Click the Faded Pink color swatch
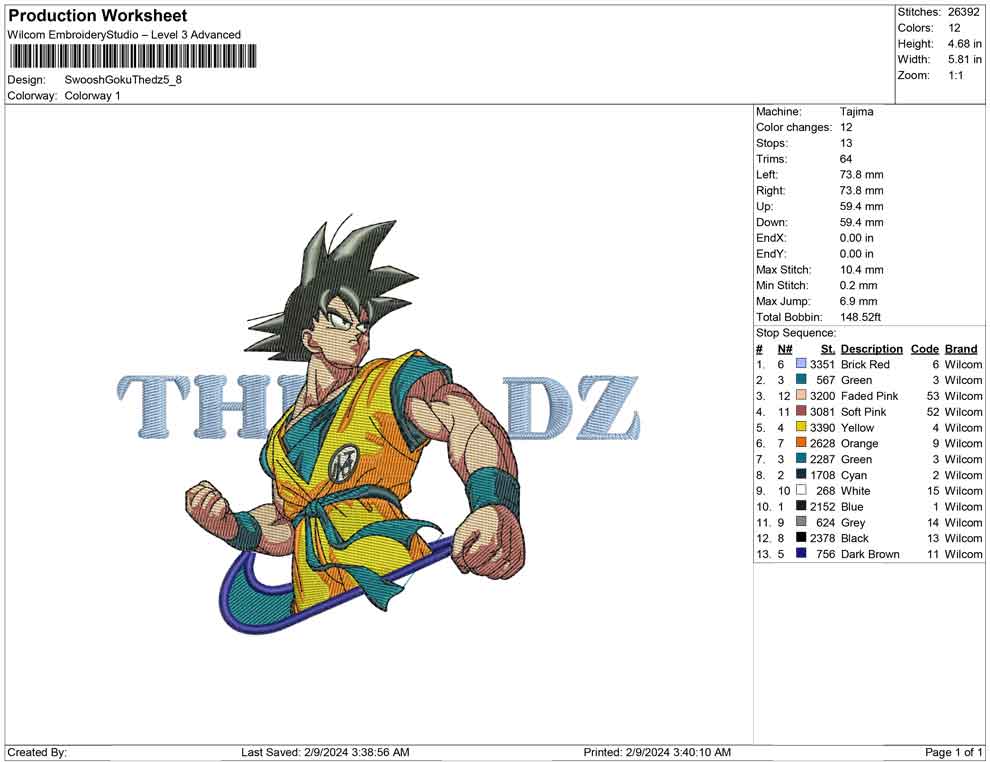The image size is (990, 762). coord(801,395)
